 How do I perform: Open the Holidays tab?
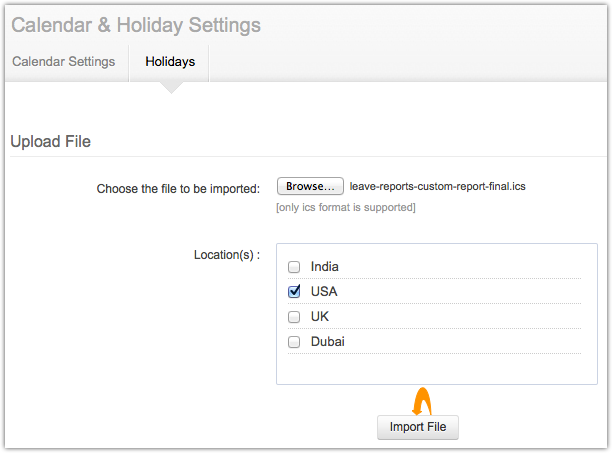[x=170, y=62]
